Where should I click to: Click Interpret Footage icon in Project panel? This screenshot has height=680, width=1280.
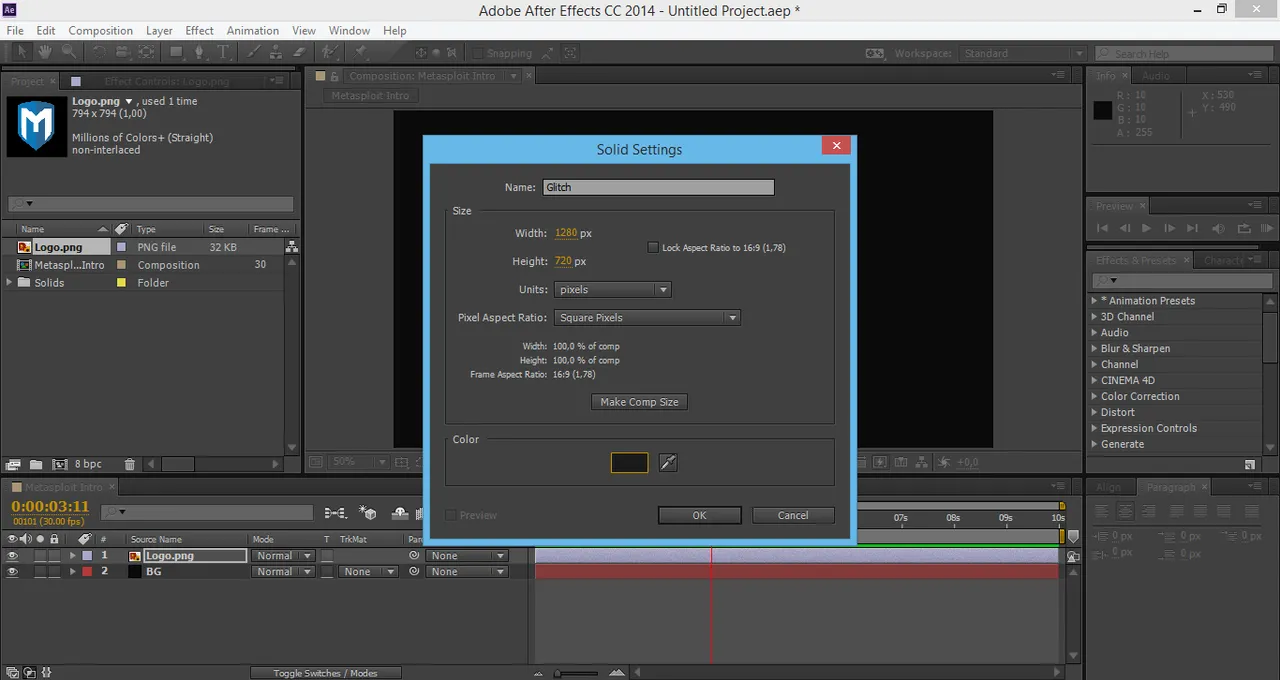[13, 464]
